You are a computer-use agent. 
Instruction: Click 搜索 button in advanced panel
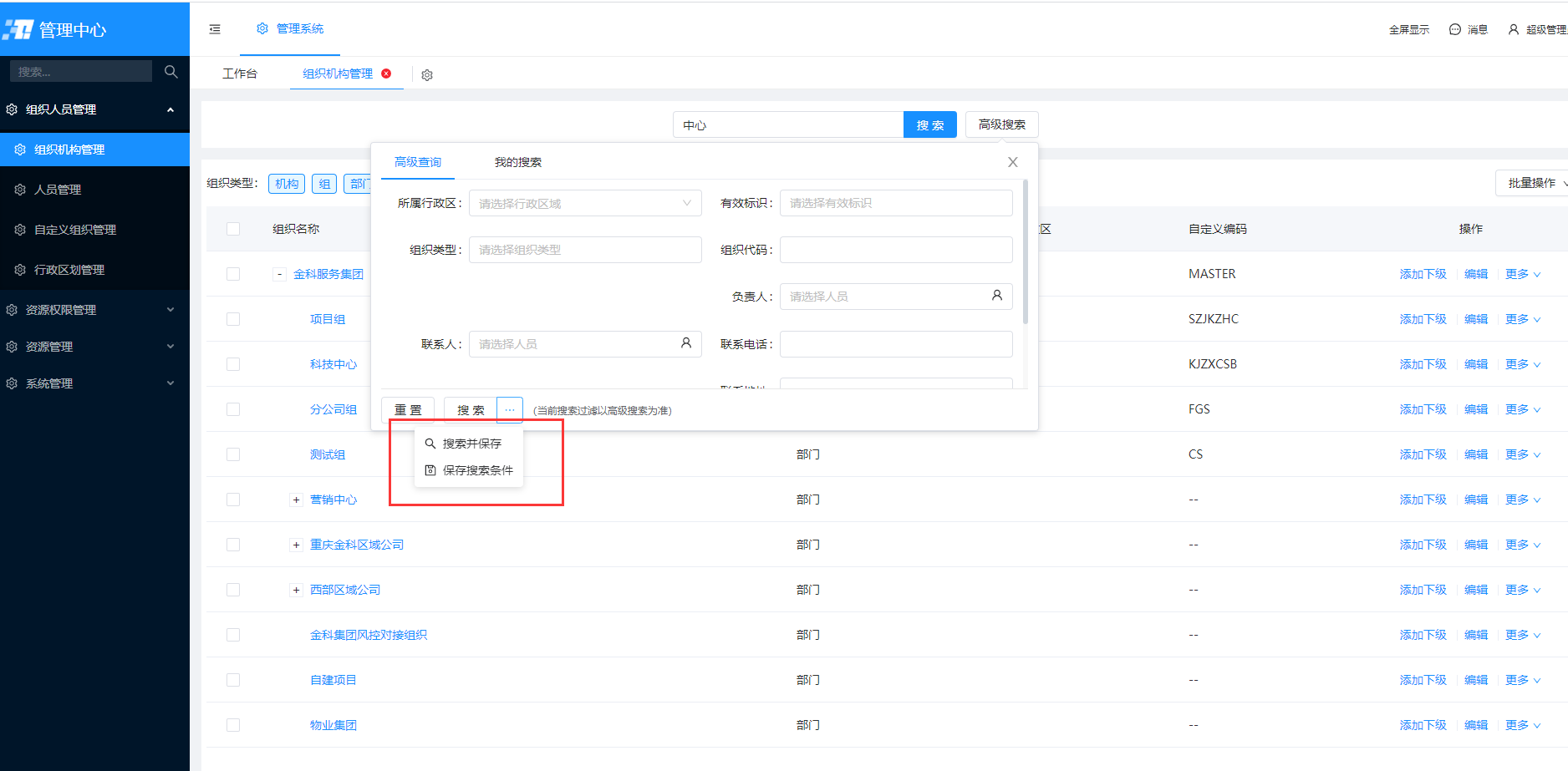(471, 410)
